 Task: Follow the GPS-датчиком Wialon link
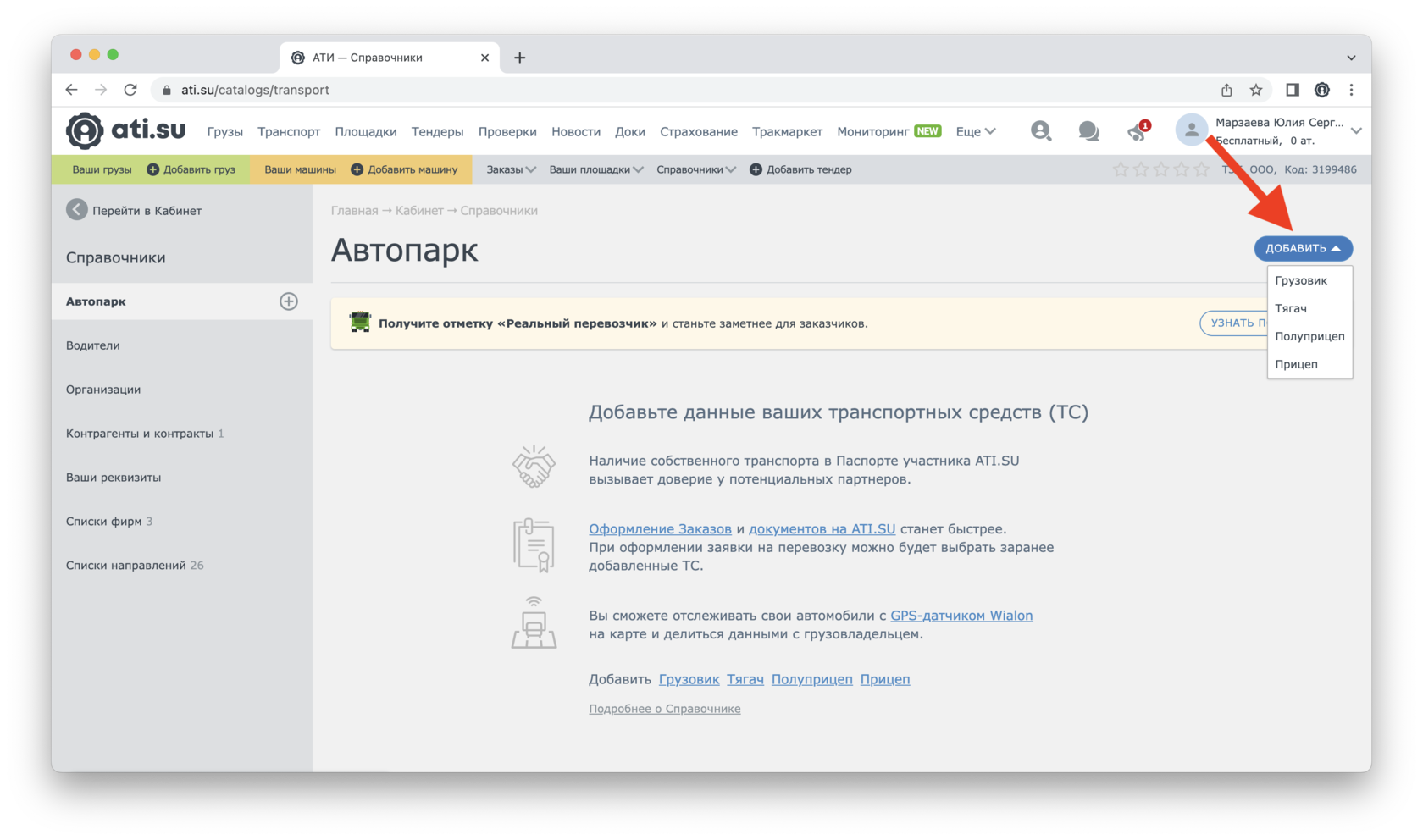coord(961,616)
